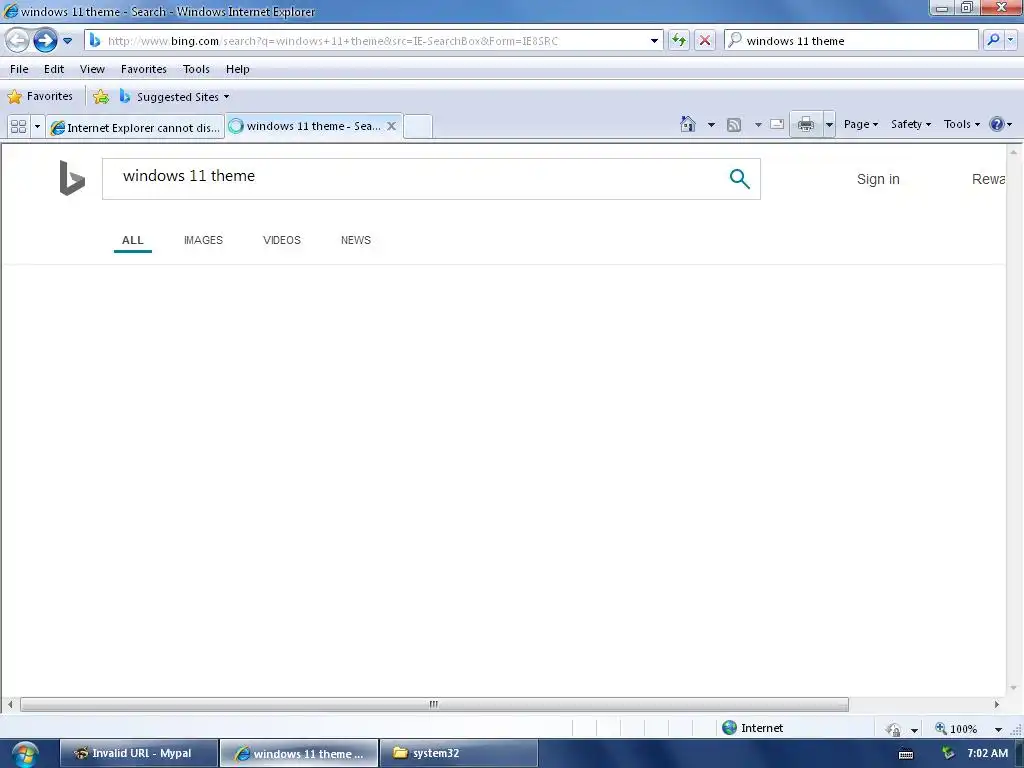
Task: Click the Favorites star button
Action: (40, 97)
